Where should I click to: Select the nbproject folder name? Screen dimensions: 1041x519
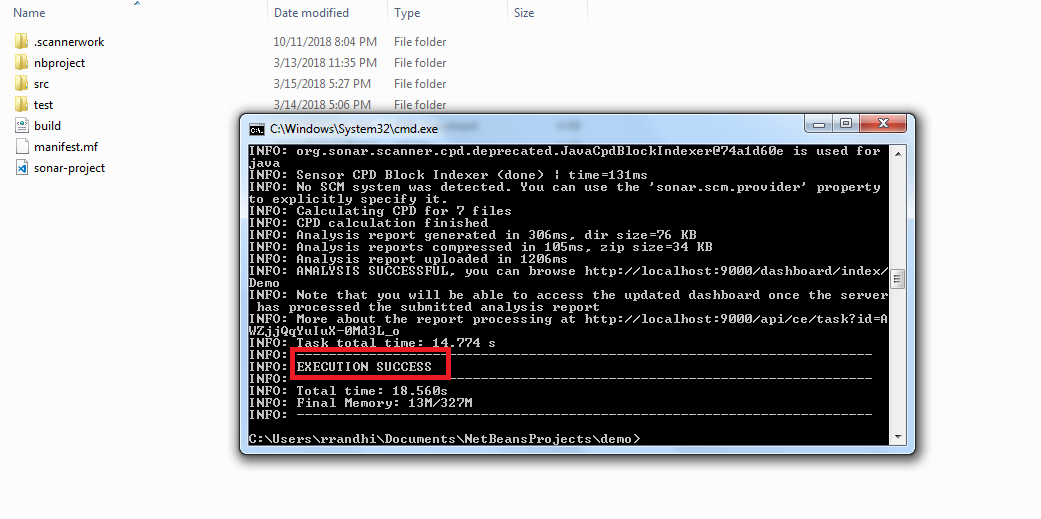tap(59, 63)
